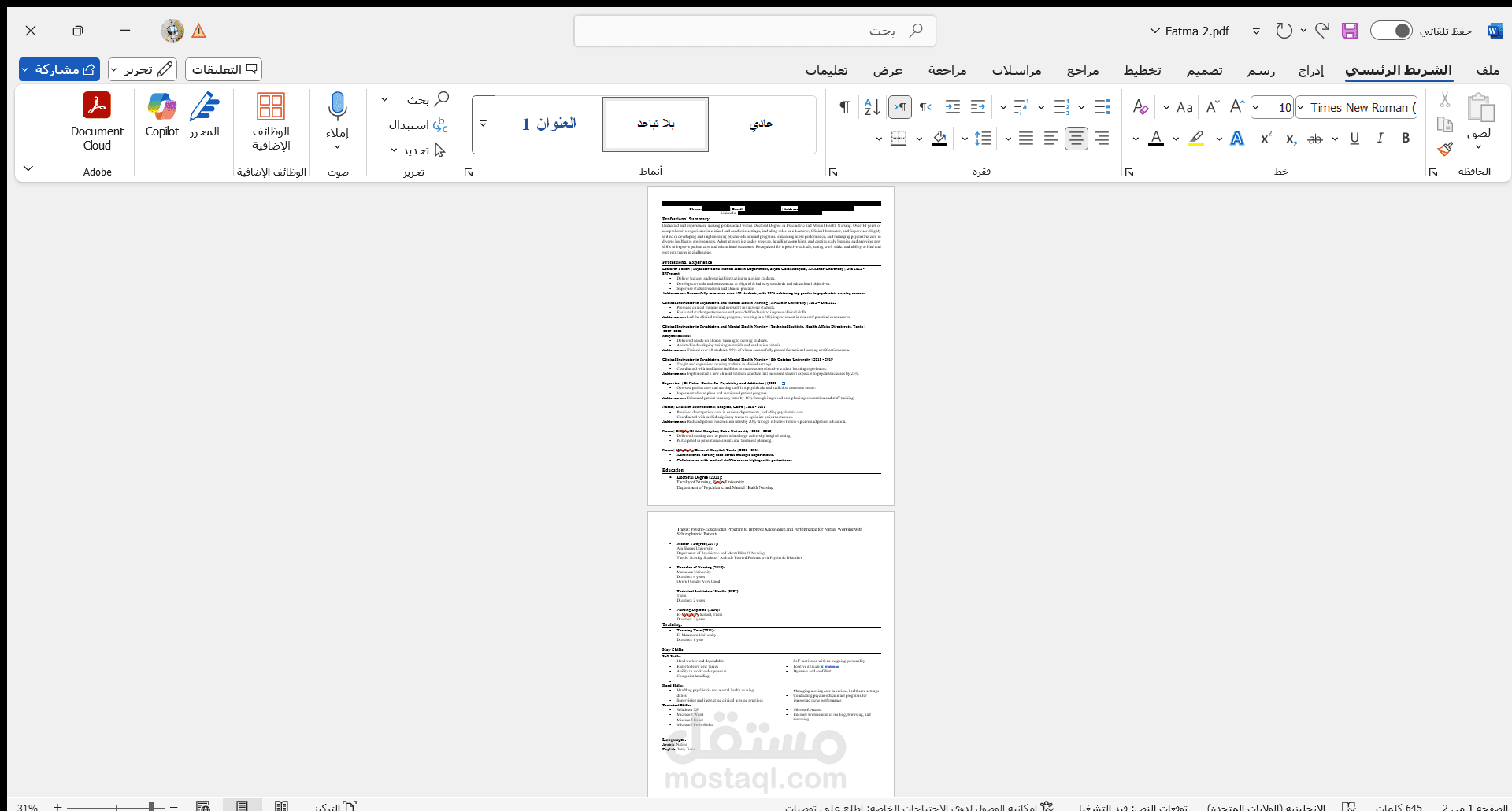
Task: Cut selection with the scissors icon
Action: [x=1444, y=100]
